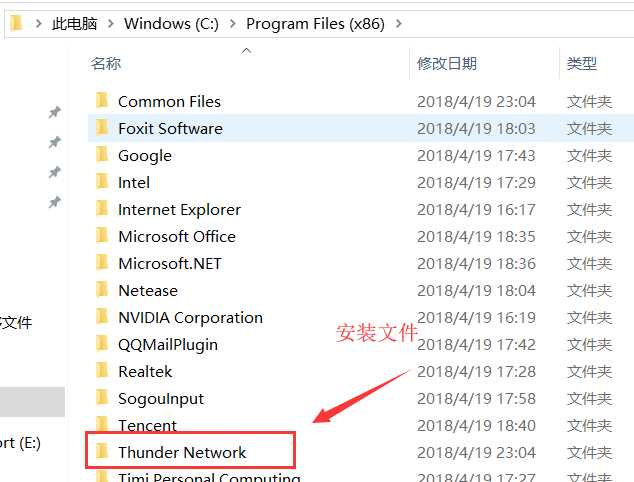Select the Internet Explorer folder name
The height and width of the screenshot is (482, 634).
[179, 210]
